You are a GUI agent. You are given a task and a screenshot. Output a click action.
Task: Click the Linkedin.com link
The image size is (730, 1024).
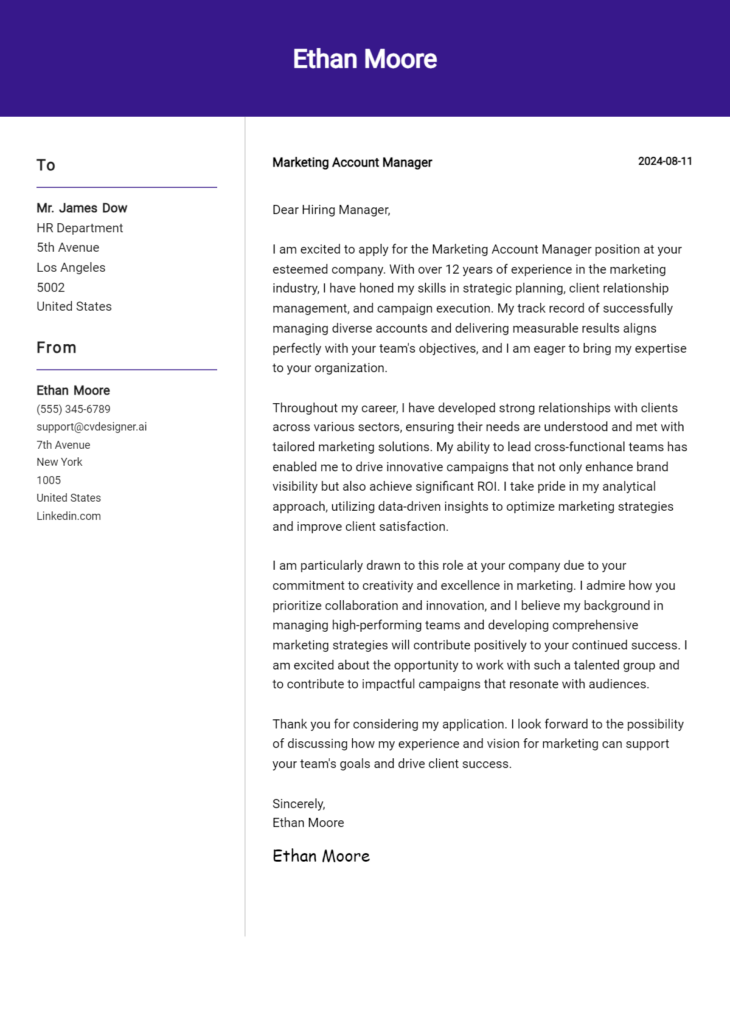[x=69, y=516]
